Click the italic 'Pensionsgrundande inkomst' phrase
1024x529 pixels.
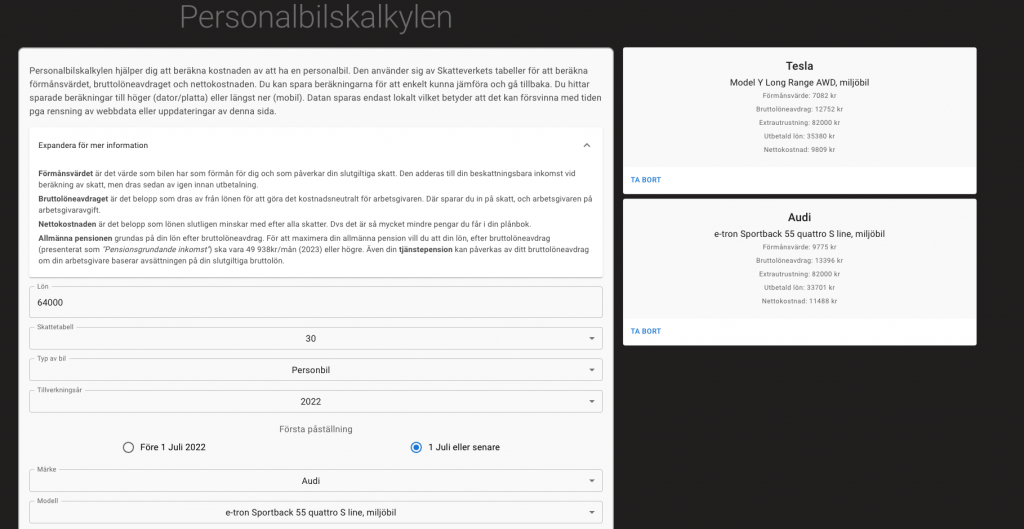(156, 249)
